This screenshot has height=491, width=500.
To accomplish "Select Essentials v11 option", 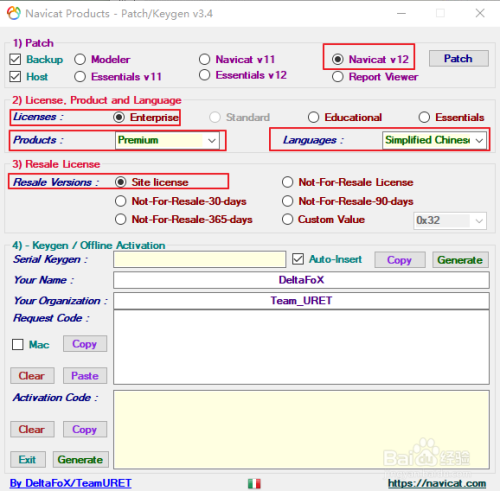I will 80,77.
